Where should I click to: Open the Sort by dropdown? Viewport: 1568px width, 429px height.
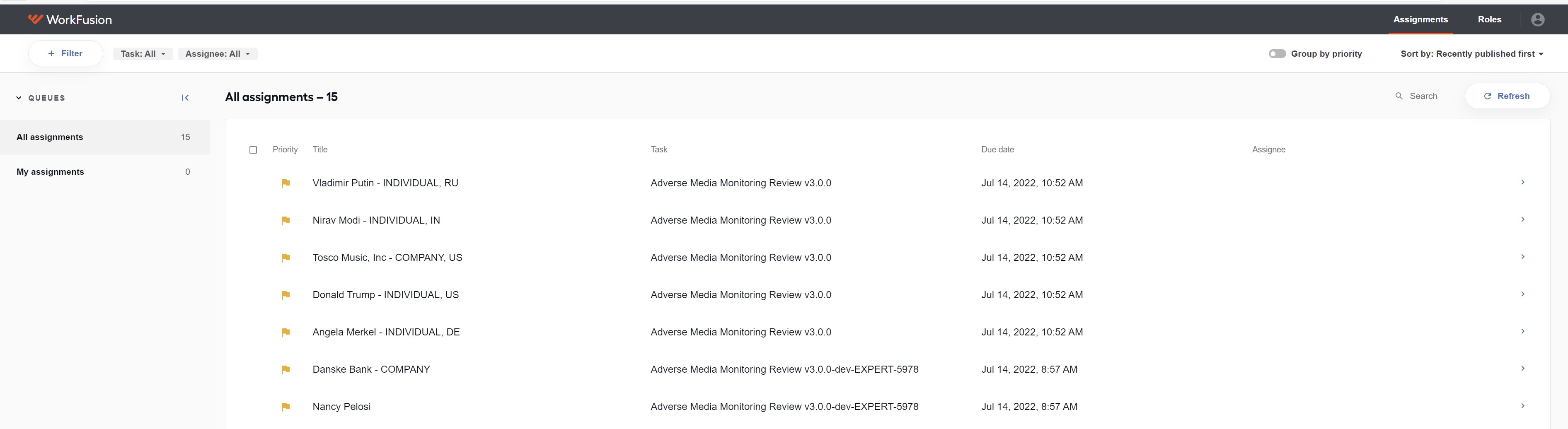[1472, 53]
